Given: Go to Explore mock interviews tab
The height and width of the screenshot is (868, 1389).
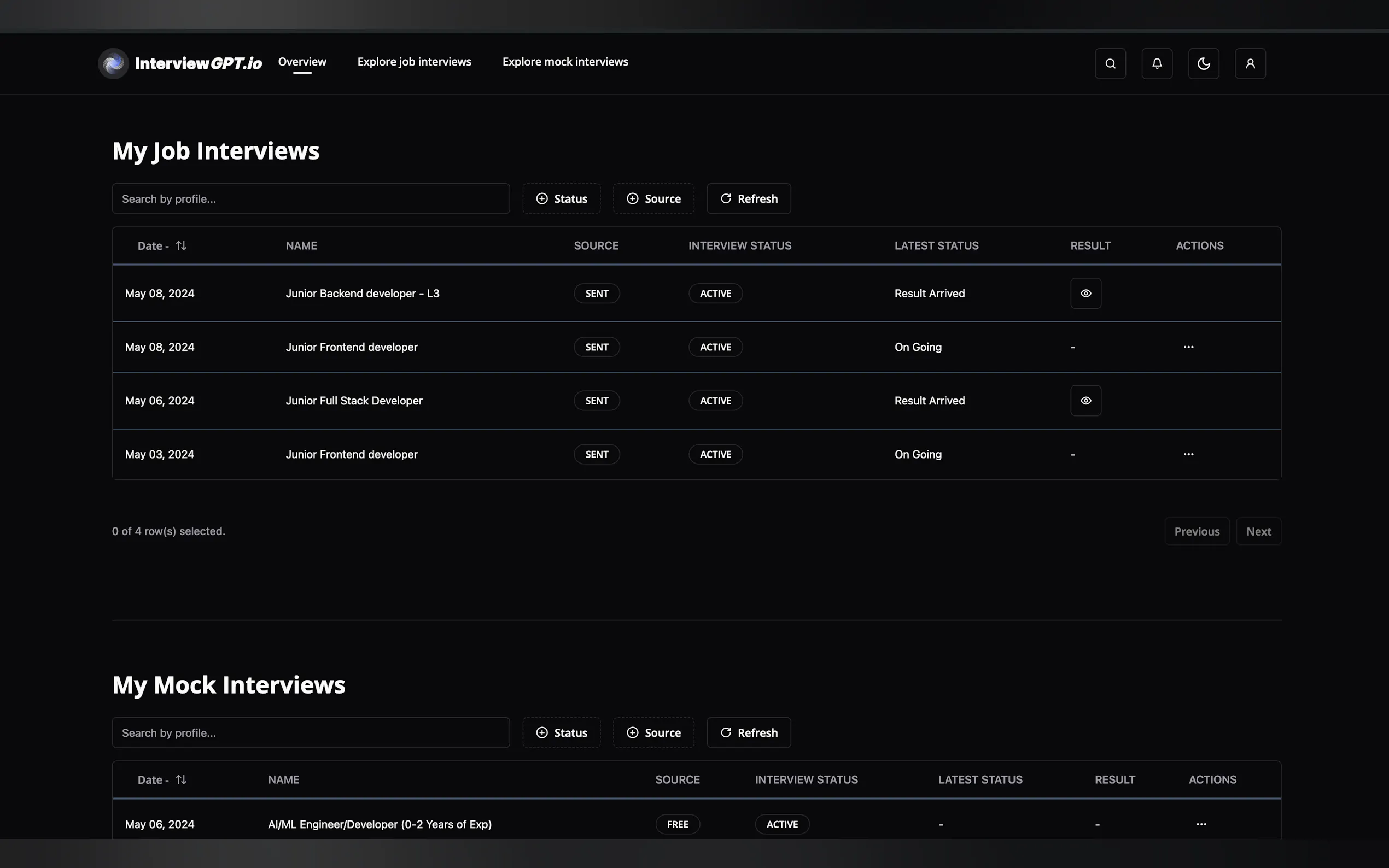Looking at the screenshot, I should coord(565,62).
